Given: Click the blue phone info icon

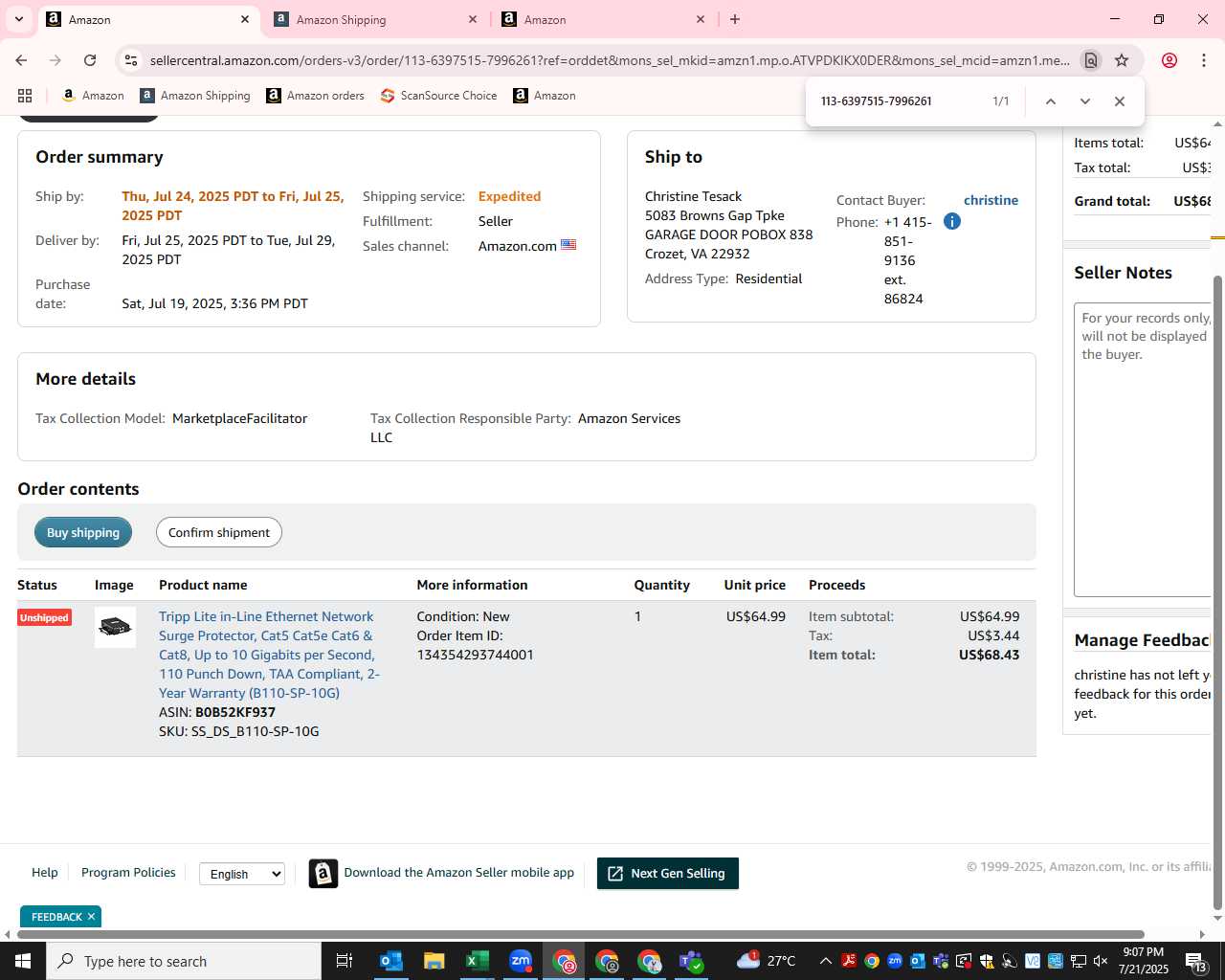Looking at the screenshot, I should tap(951, 221).
